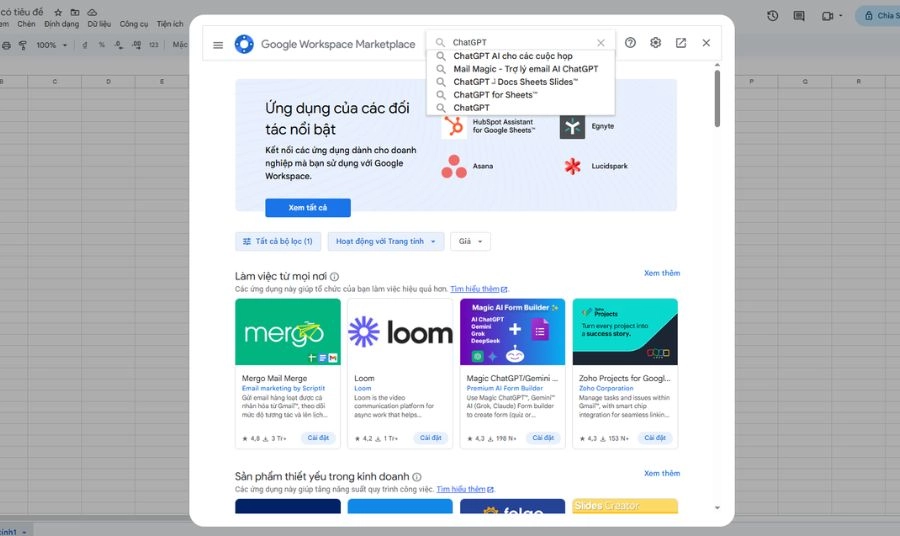
Task: Open the 'Chèn' menu in Sheets
Action: [26, 24]
